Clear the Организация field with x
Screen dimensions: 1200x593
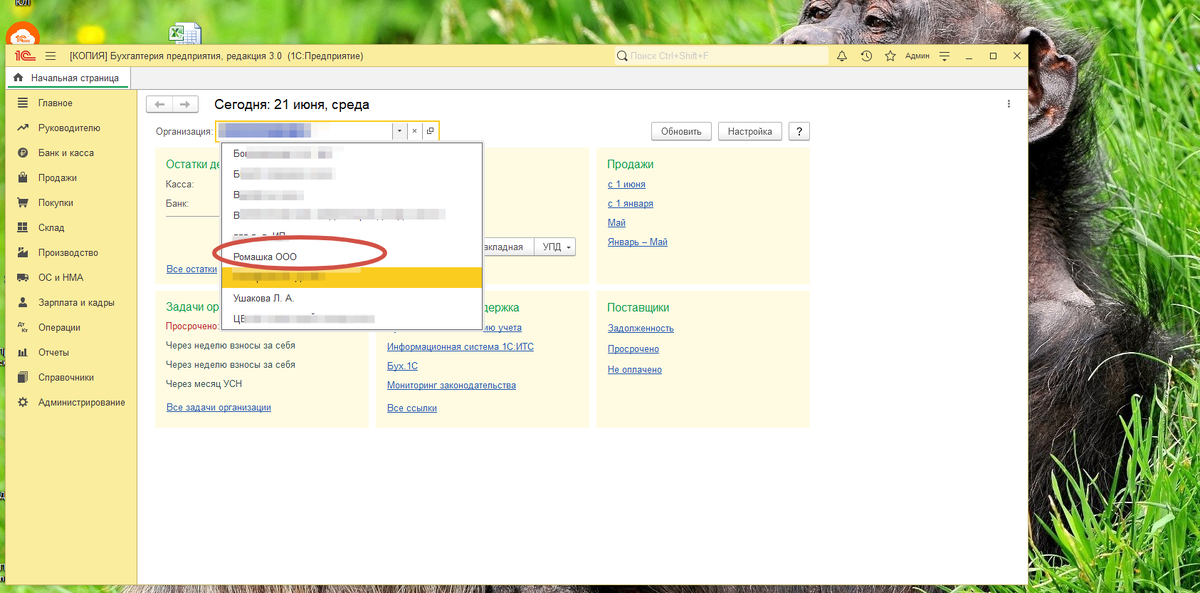pyautogui.click(x=414, y=131)
